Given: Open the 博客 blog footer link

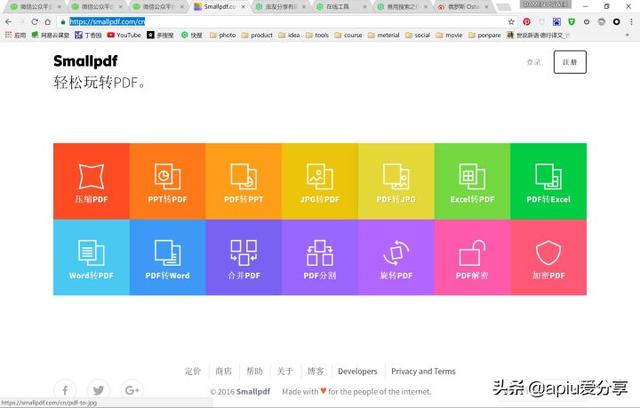Looking at the screenshot, I should pos(316,371).
